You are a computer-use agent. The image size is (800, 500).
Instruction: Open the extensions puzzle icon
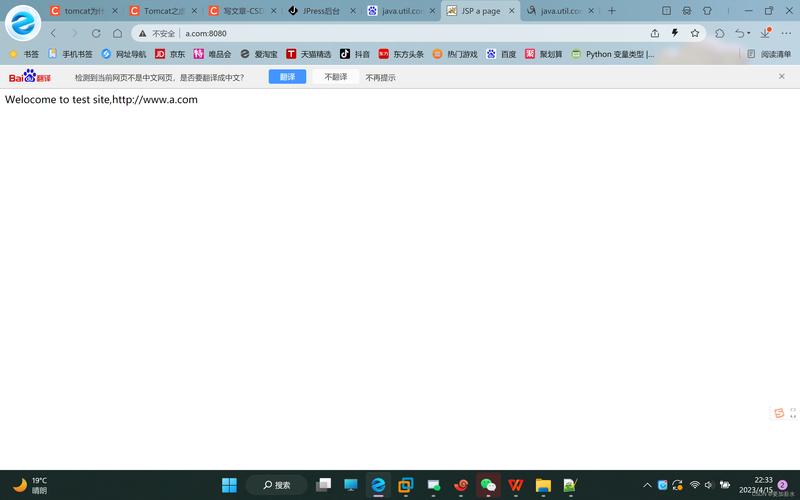click(720, 33)
